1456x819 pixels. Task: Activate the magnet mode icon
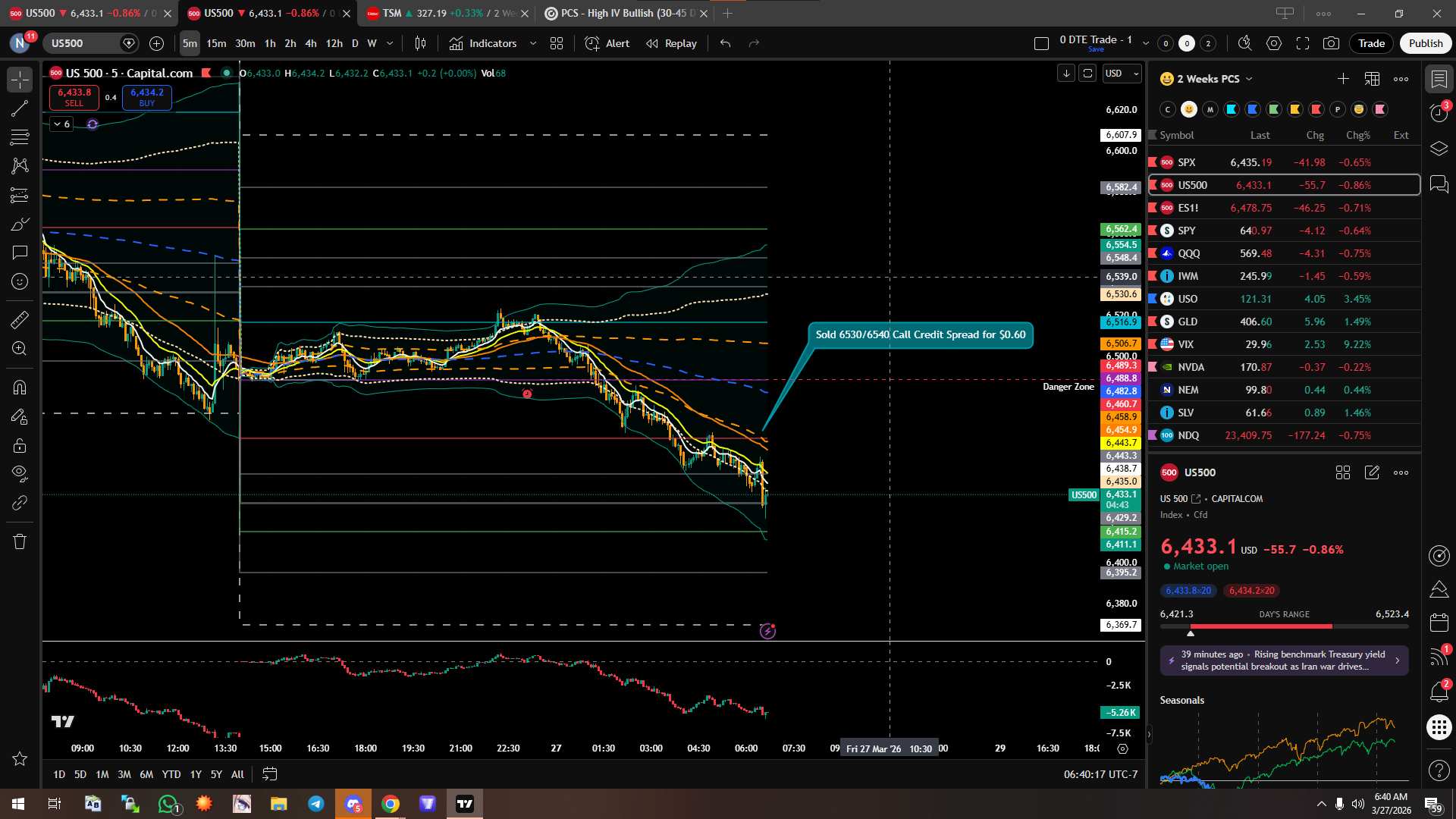point(20,388)
